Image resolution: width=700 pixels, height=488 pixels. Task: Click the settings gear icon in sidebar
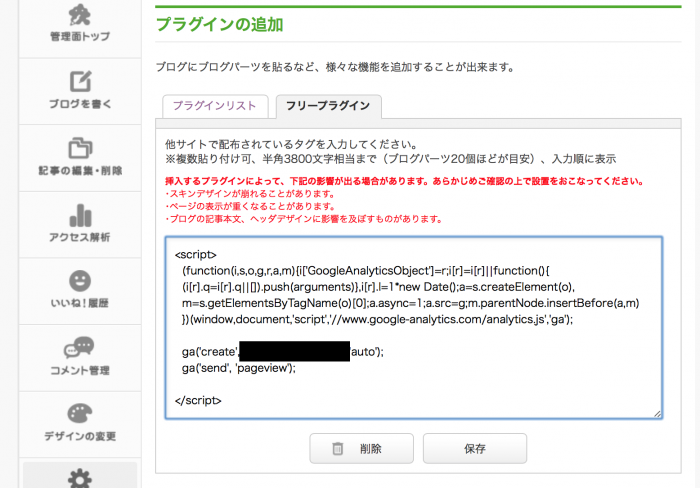[x=80, y=478]
